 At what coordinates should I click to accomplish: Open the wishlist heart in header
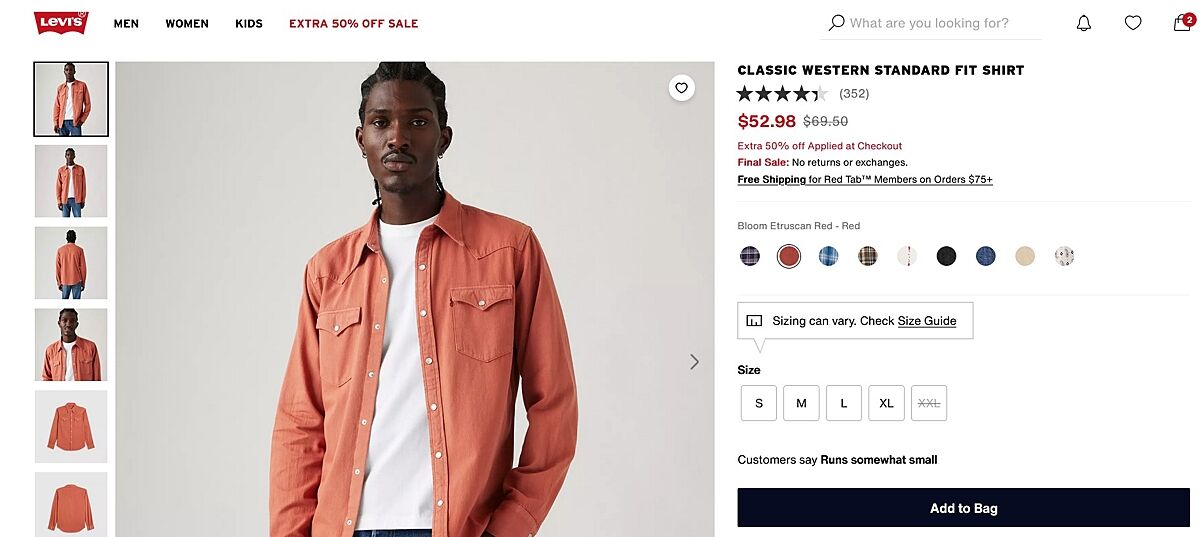1133,23
